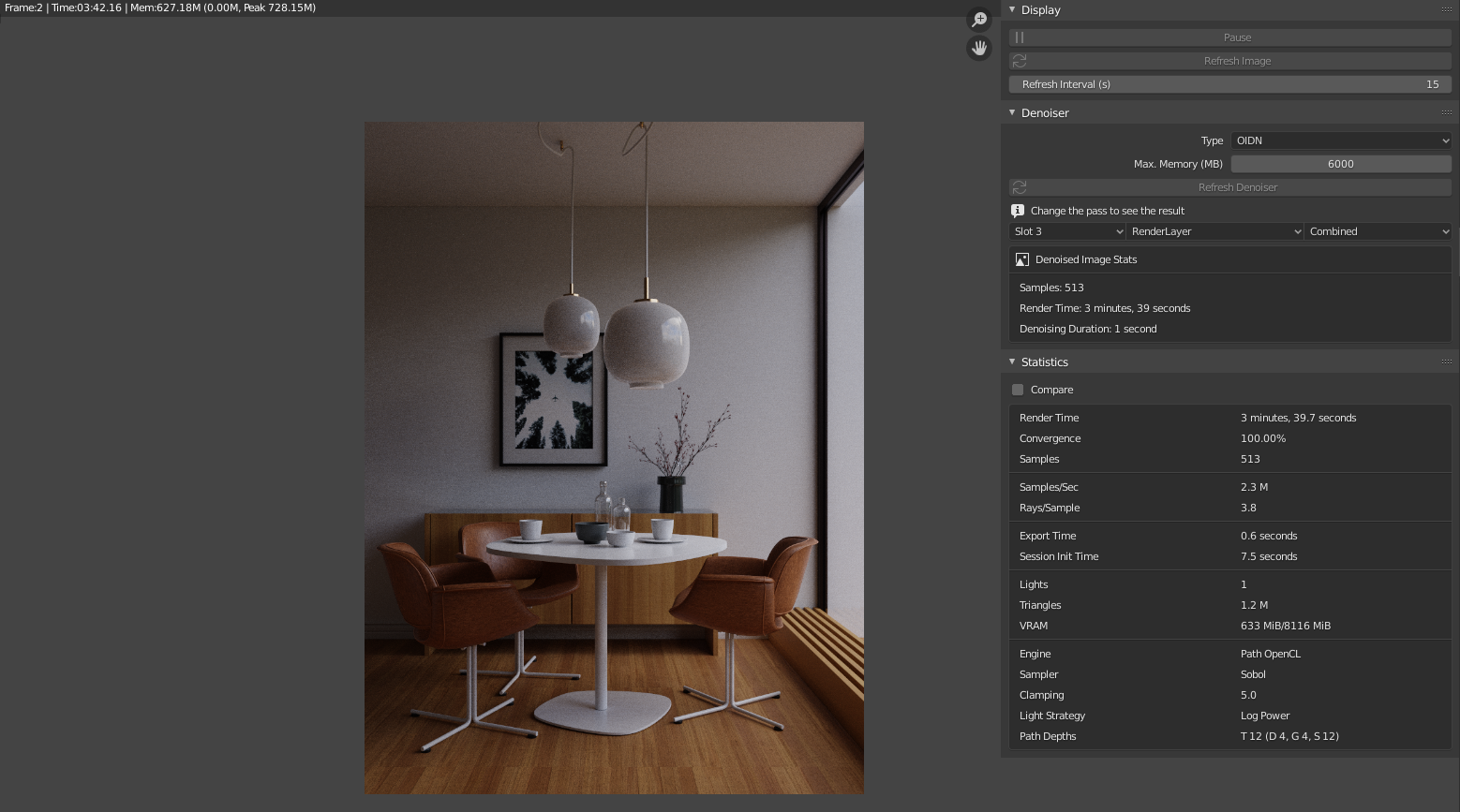This screenshot has width=1460, height=812.
Task: Click the magnifier zoom icon in viewport
Action: coord(979,20)
